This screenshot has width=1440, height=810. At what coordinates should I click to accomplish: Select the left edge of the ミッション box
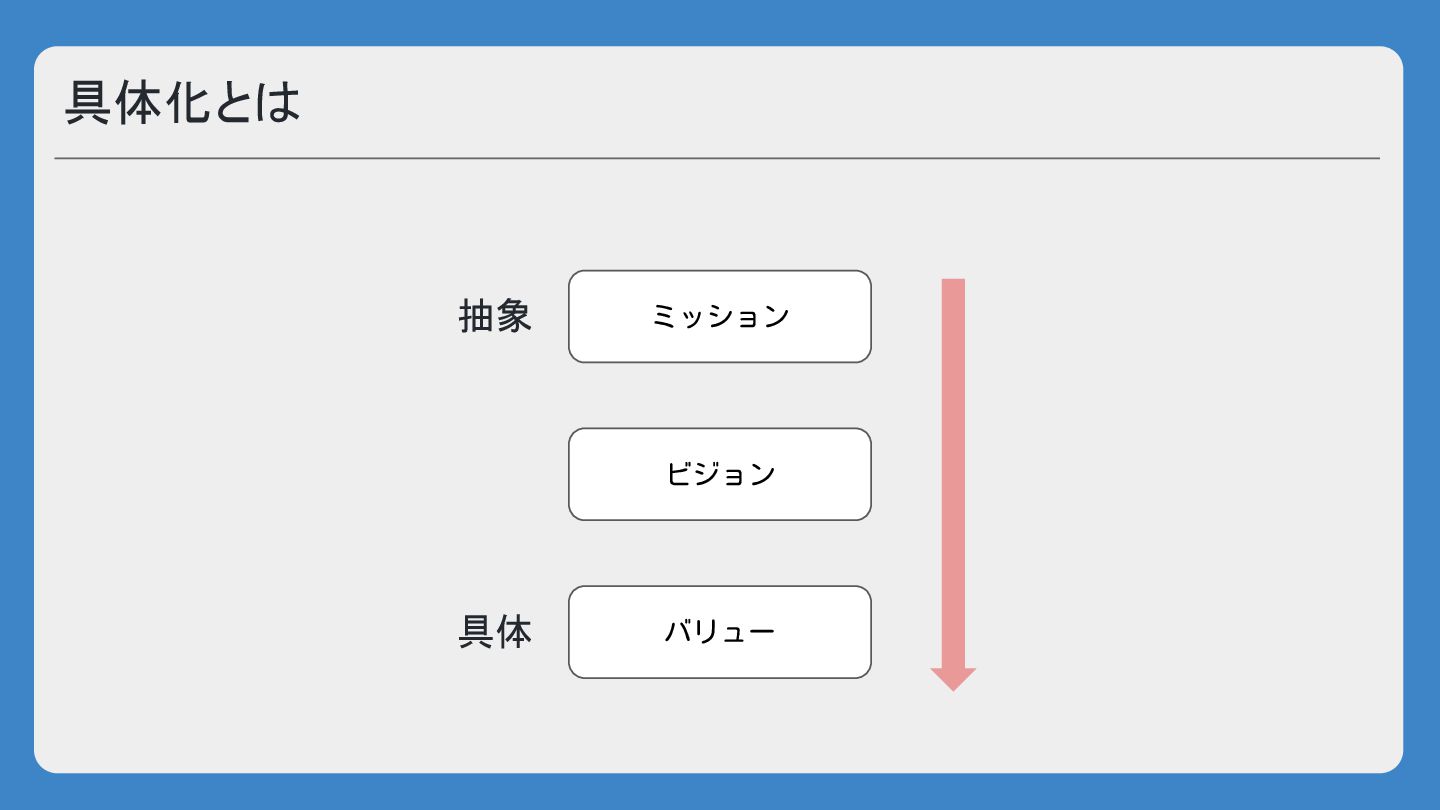click(x=569, y=316)
